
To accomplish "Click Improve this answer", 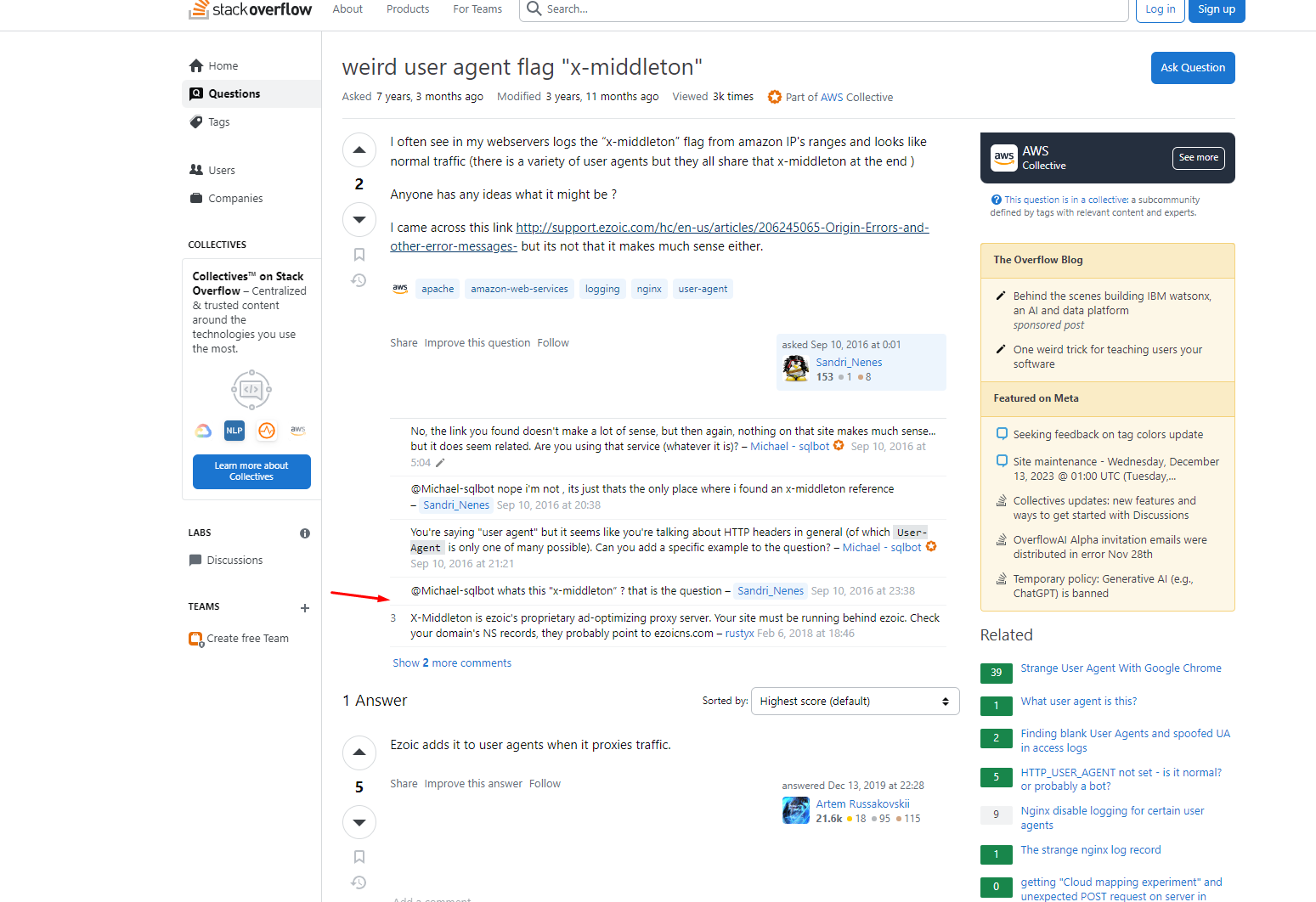I will pyautogui.click(x=473, y=784).
